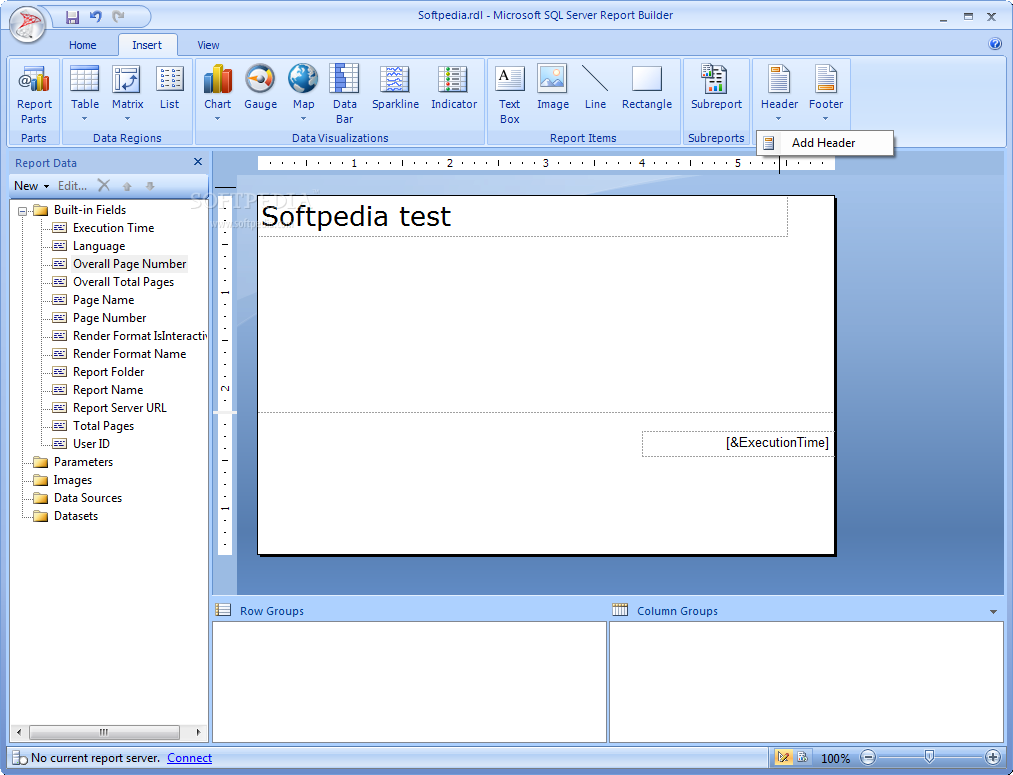Image resolution: width=1013 pixels, height=775 pixels.
Task: Click the 100% zoom level text
Action: 835,758
